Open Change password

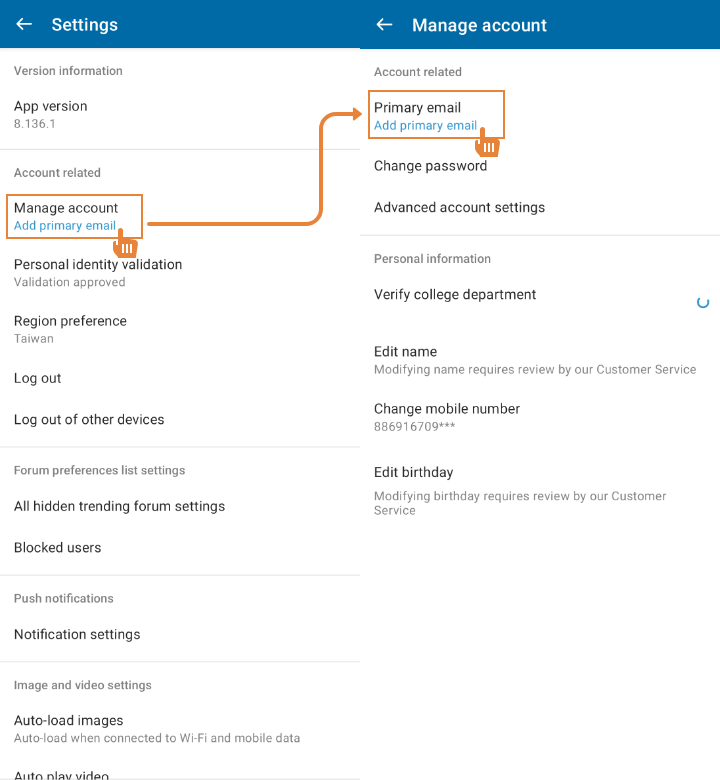pos(540,166)
